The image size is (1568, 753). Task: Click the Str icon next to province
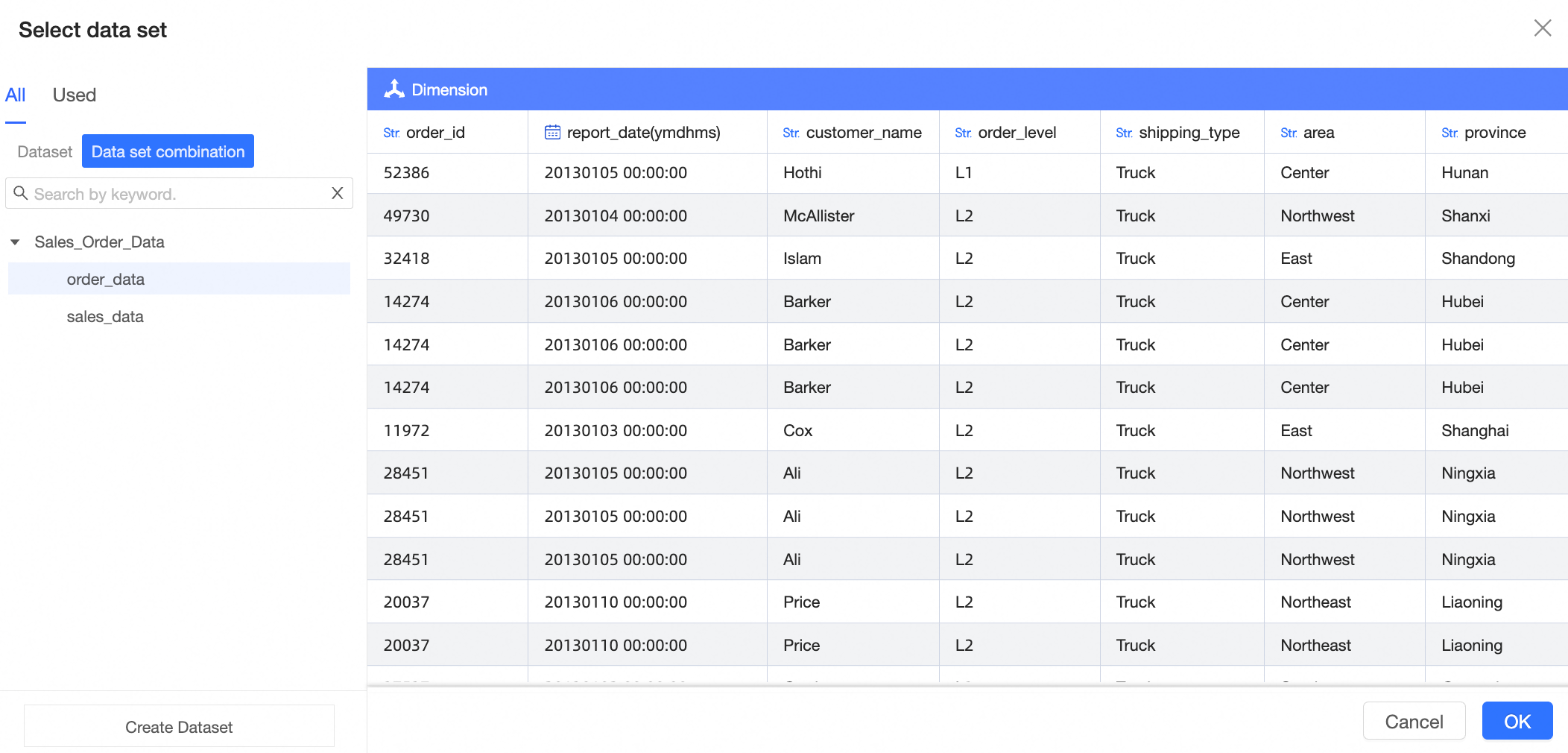click(1450, 133)
